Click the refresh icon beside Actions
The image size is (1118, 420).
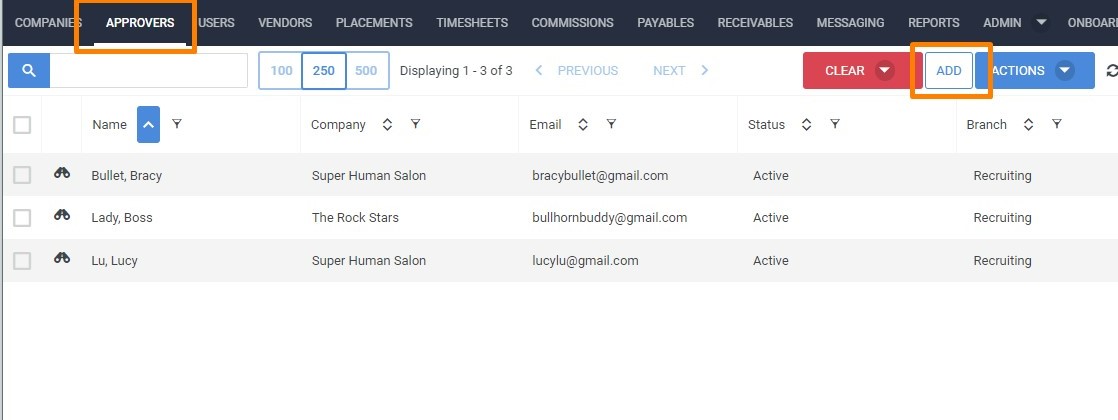tap(1112, 71)
